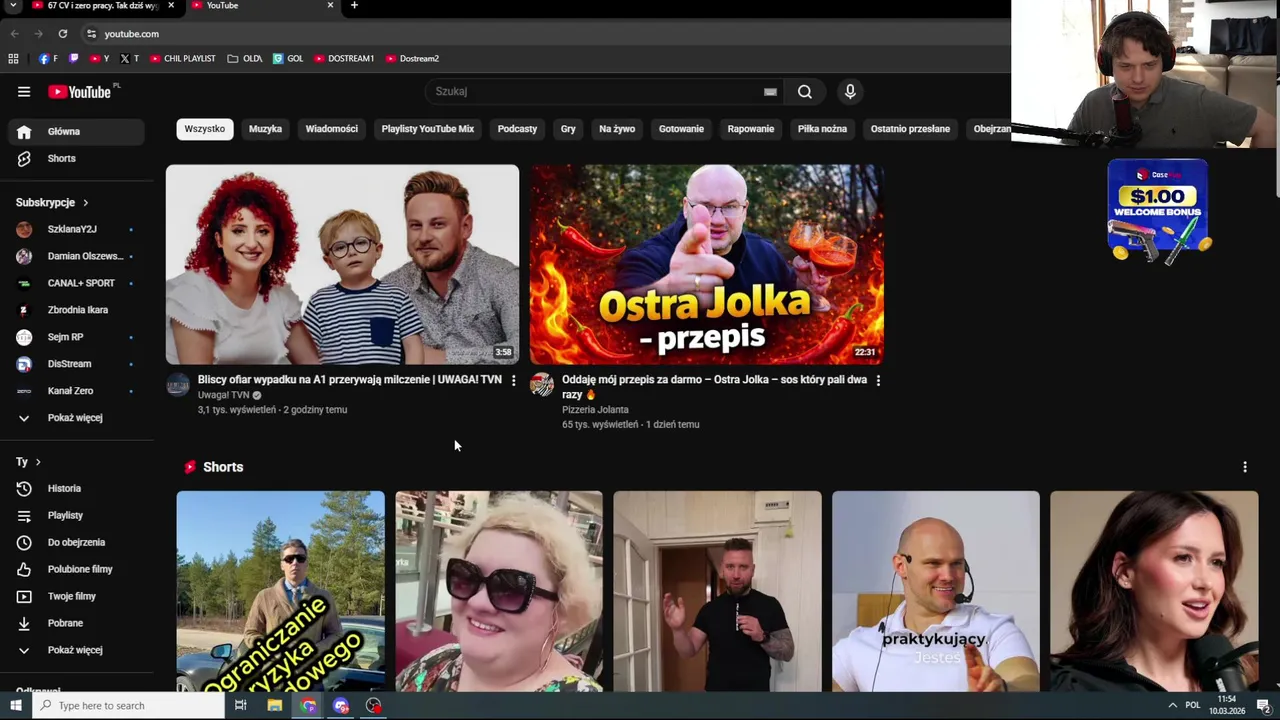Open the YouTube hamburger guide menu

click(x=24, y=92)
